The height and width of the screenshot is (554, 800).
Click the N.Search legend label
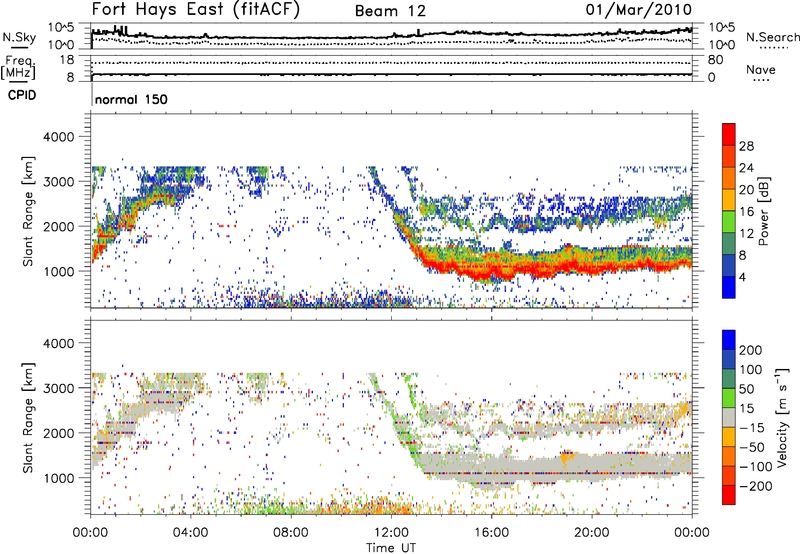tap(772, 37)
